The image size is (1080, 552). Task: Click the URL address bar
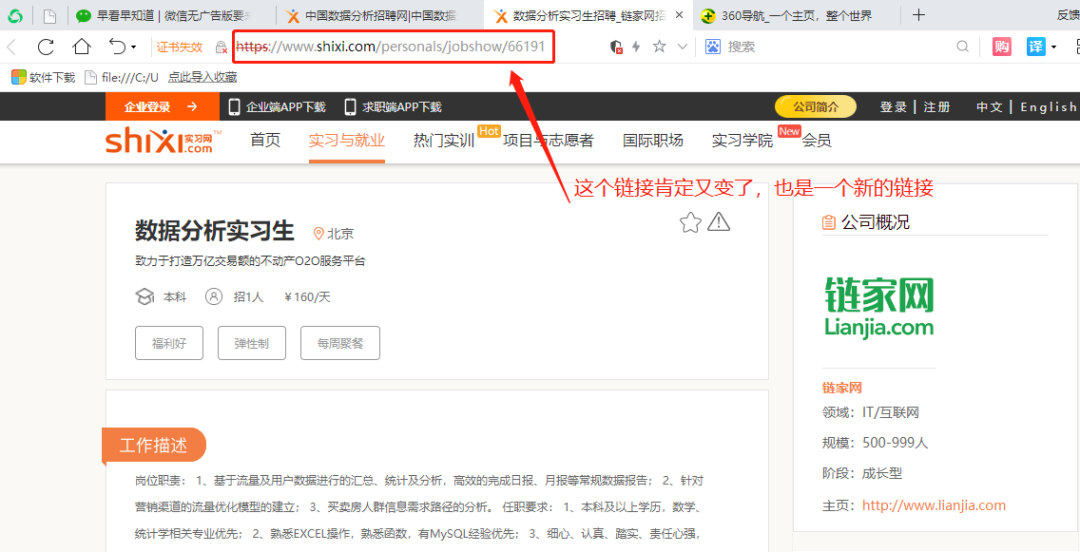coord(393,47)
